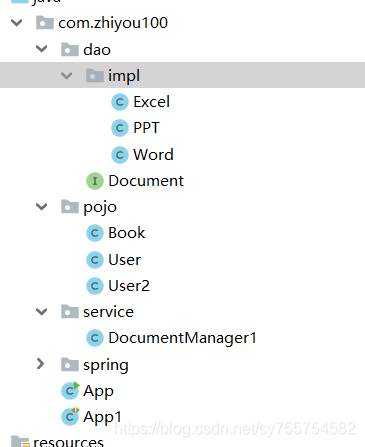
Task: Select the service package label
Action: [x=108, y=312]
